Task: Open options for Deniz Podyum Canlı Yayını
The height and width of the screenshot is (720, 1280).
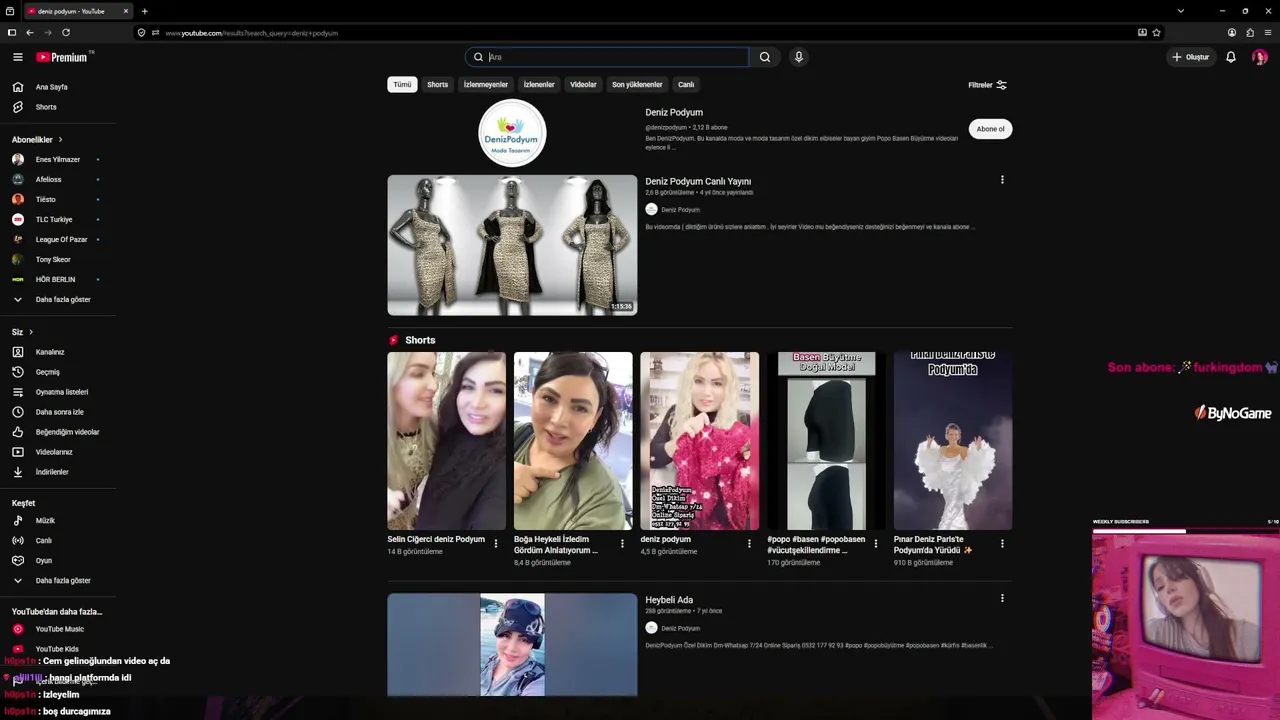Action: [x=1002, y=180]
